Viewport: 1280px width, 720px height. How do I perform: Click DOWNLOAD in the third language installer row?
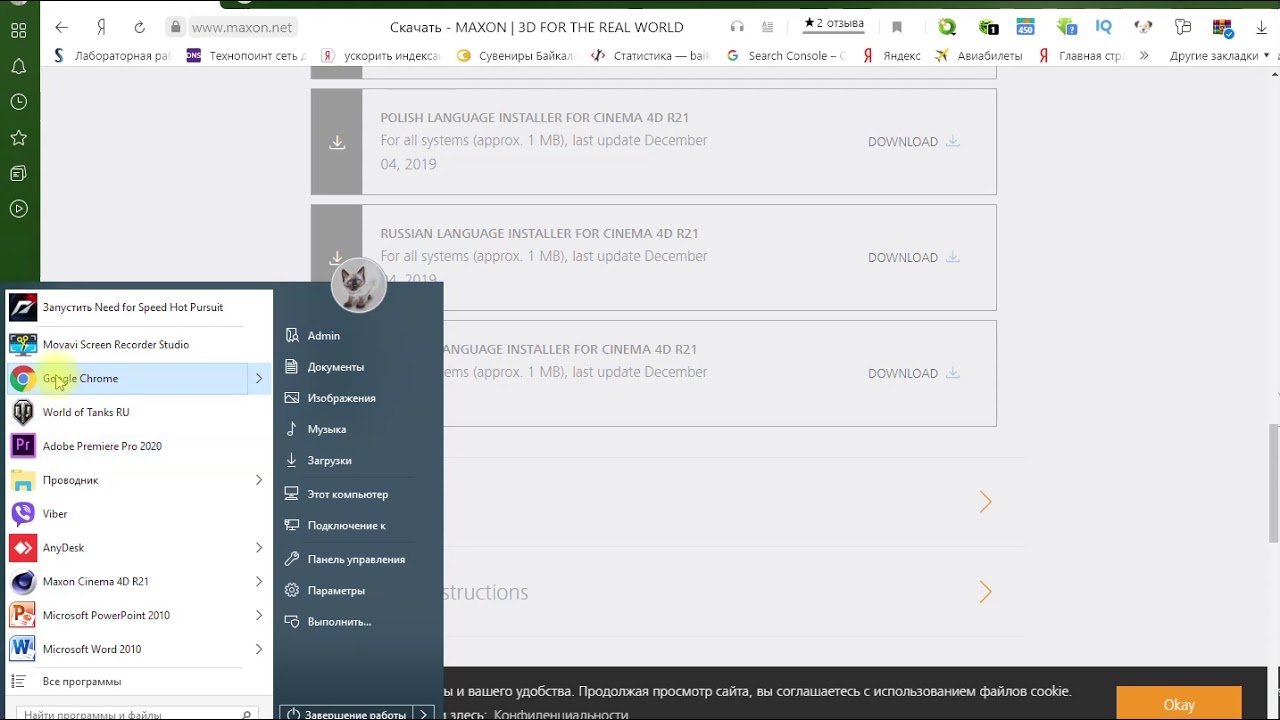(913, 374)
